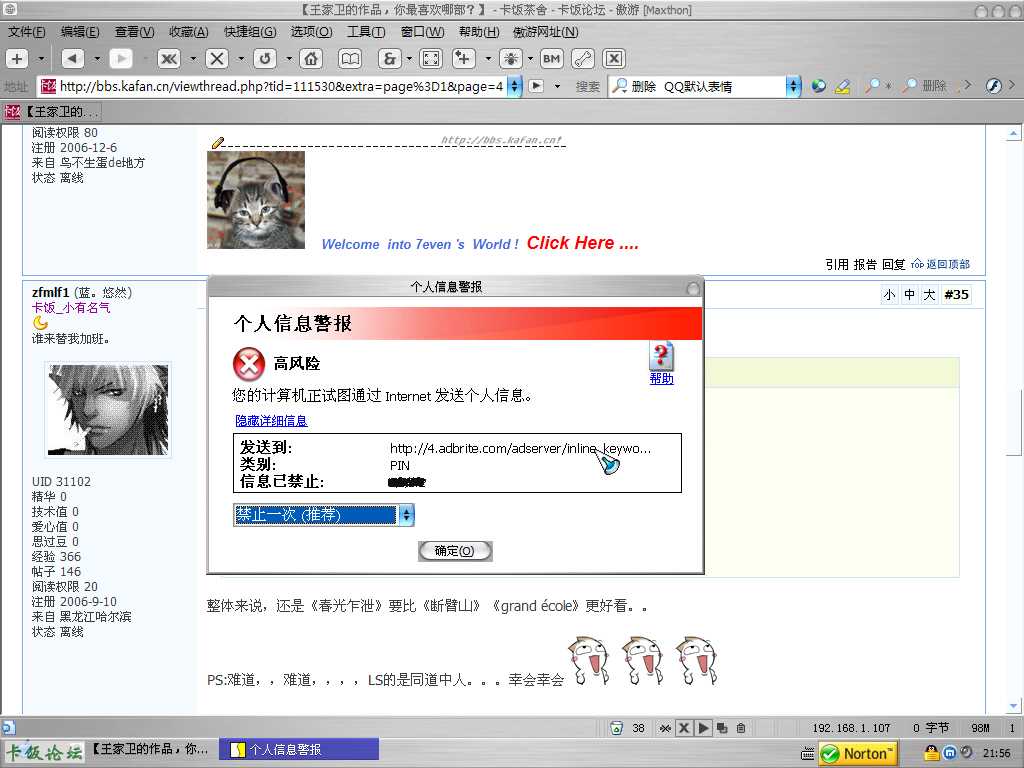Select the large font size option 大
The width and height of the screenshot is (1024, 768).
pyautogui.click(x=929, y=295)
